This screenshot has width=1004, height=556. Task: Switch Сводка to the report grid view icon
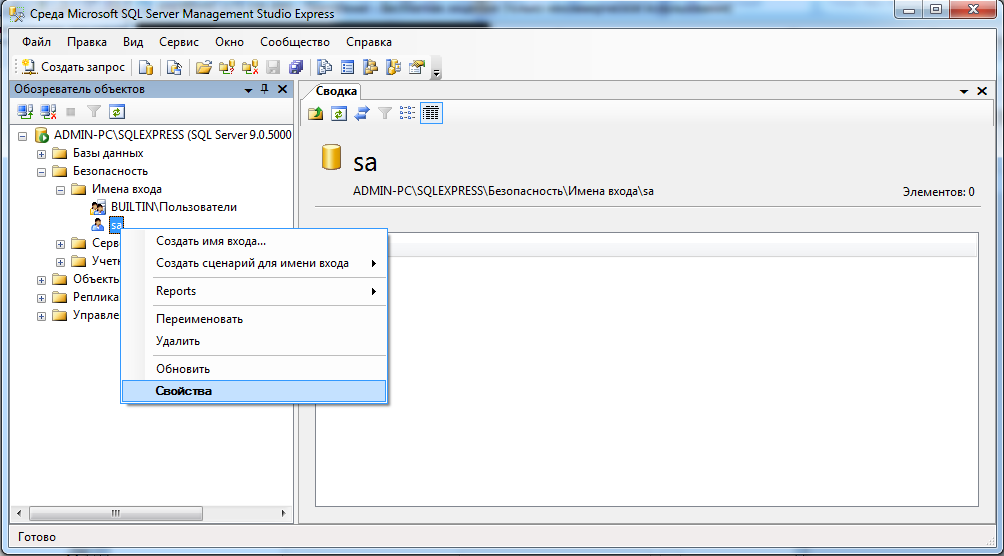(x=432, y=113)
